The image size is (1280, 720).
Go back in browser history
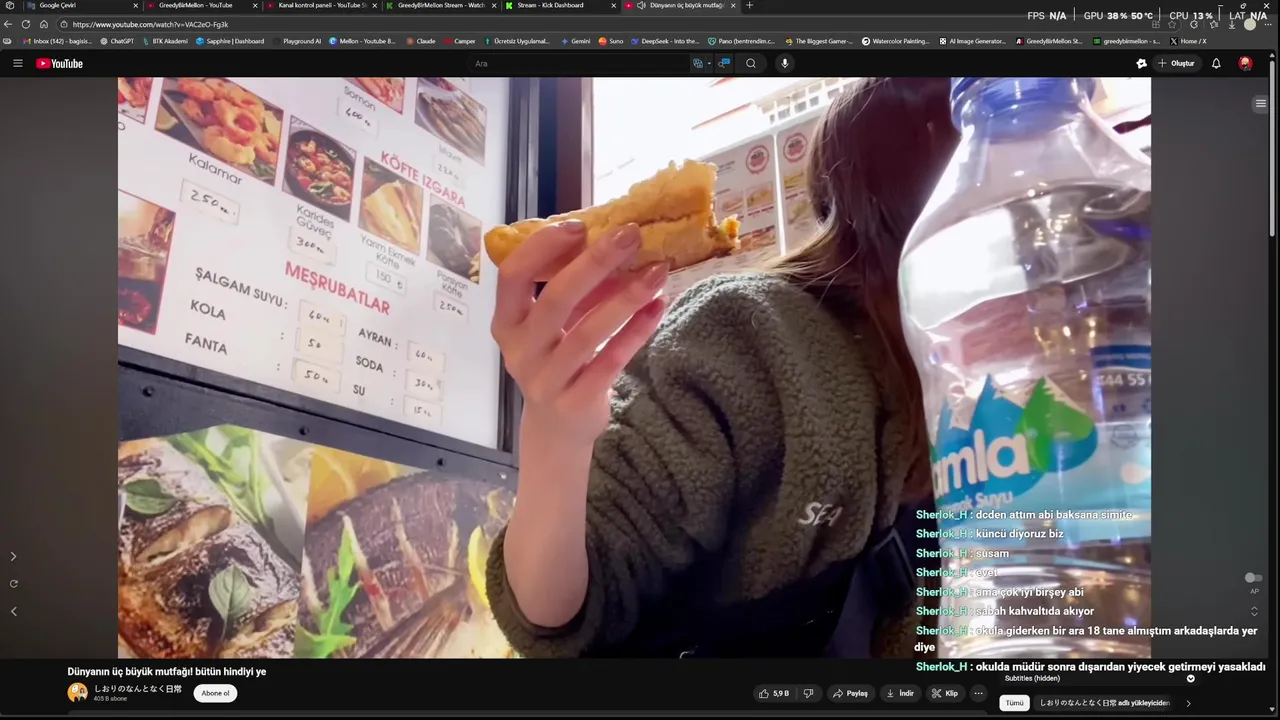point(8,24)
